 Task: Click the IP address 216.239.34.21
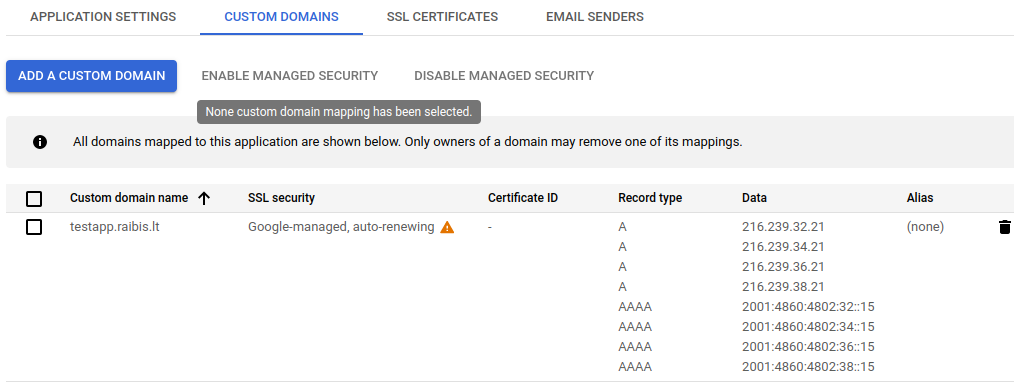point(783,247)
